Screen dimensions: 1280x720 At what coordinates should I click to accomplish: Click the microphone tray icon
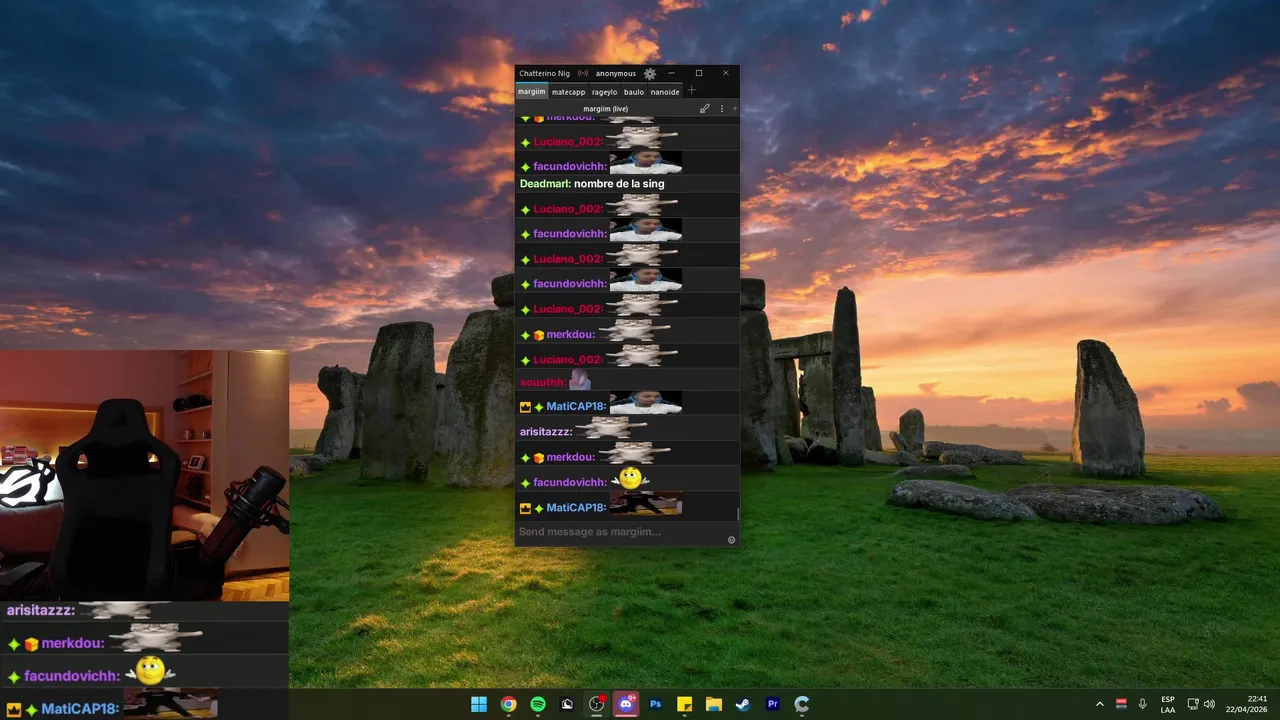(x=1142, y=704)
